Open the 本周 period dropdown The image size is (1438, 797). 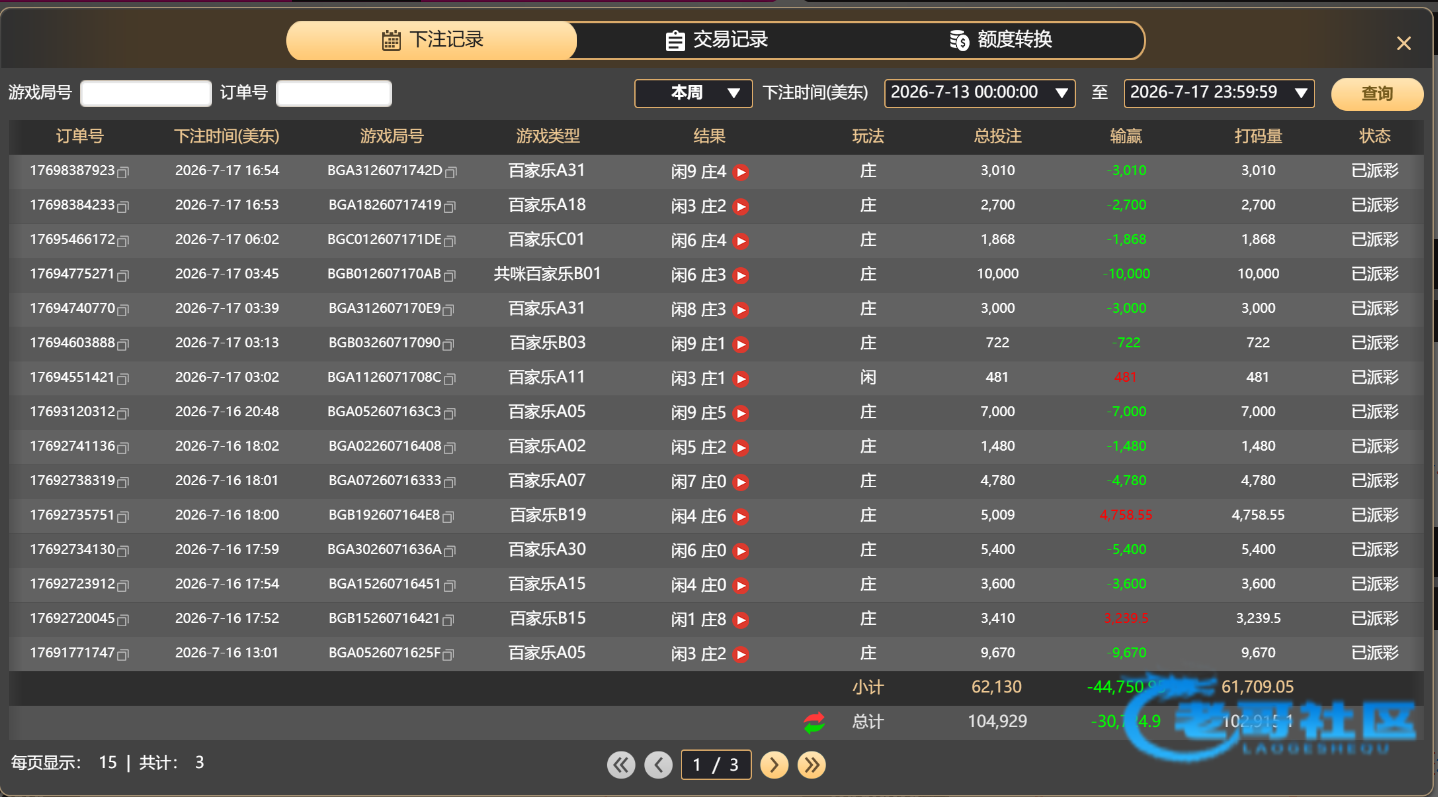693,93
